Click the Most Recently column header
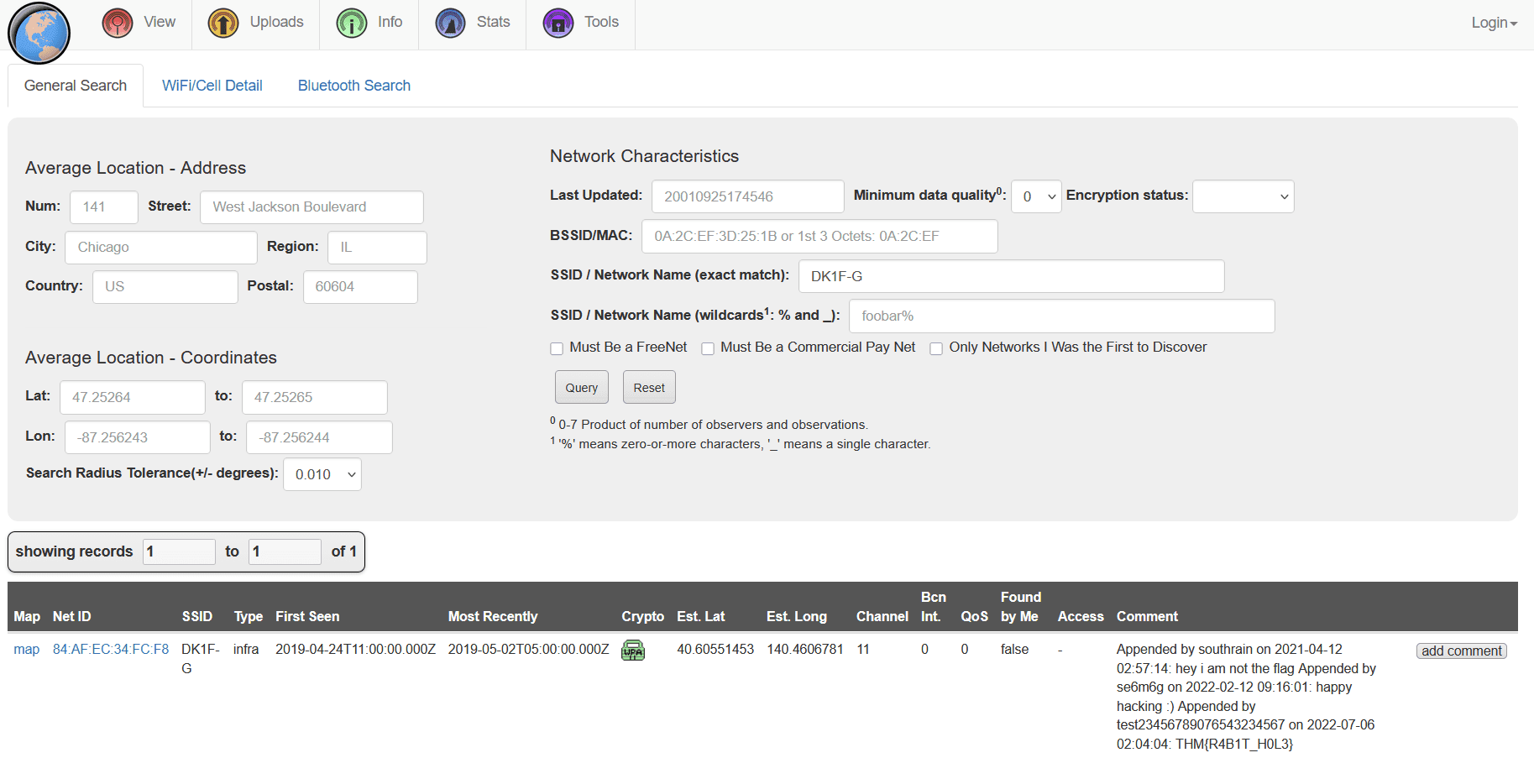Viewport: 1534px width, 784px height. pyautogui.click(x=493, y=617)
